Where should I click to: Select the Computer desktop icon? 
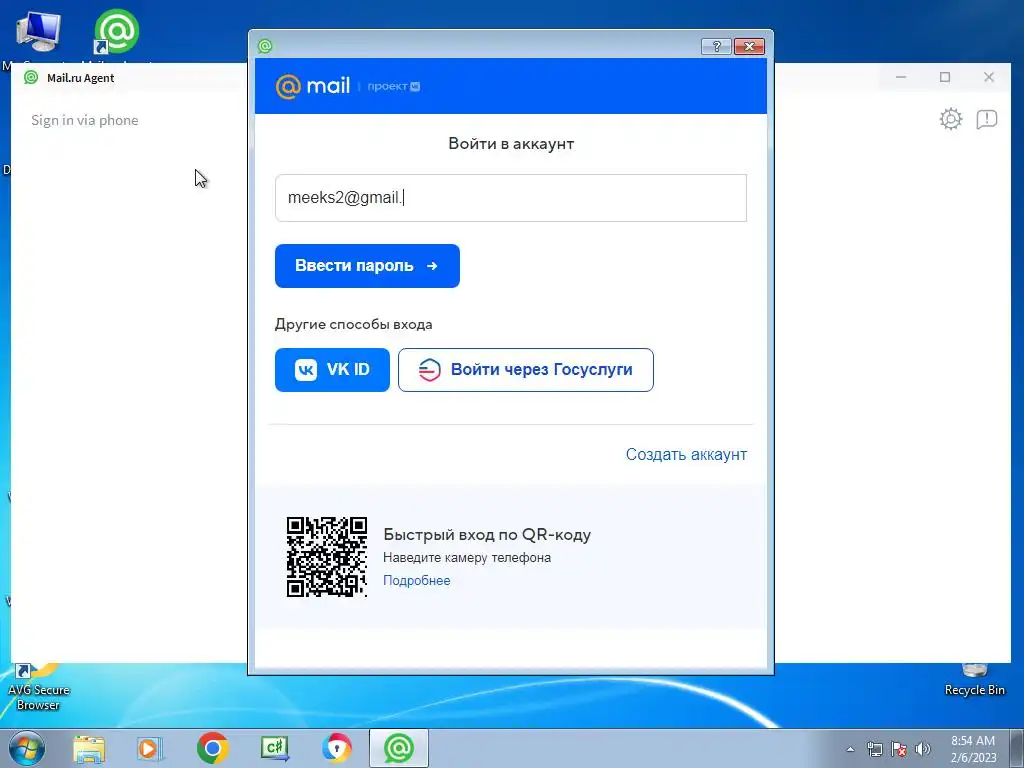click(38, 31)
